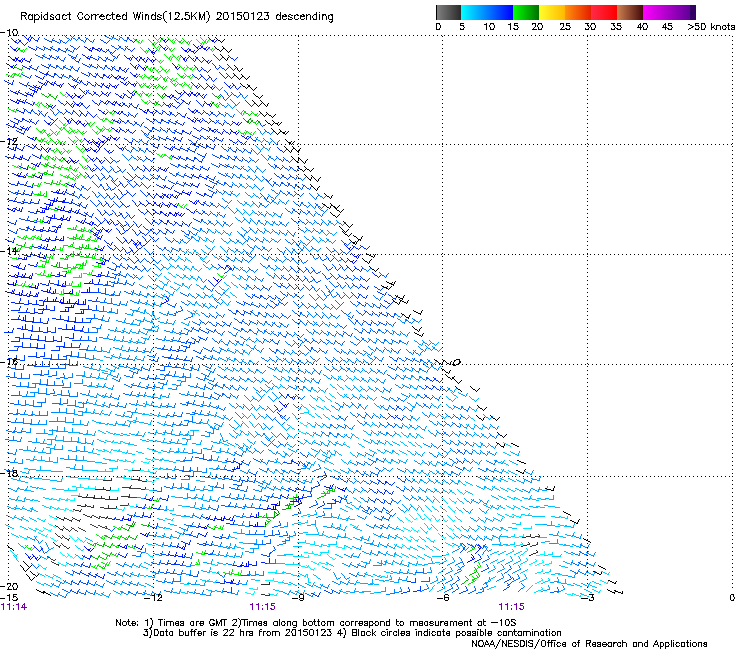Click the "-20" latitude axis label
The image size is (740, 650).
(x=9, y=586)
